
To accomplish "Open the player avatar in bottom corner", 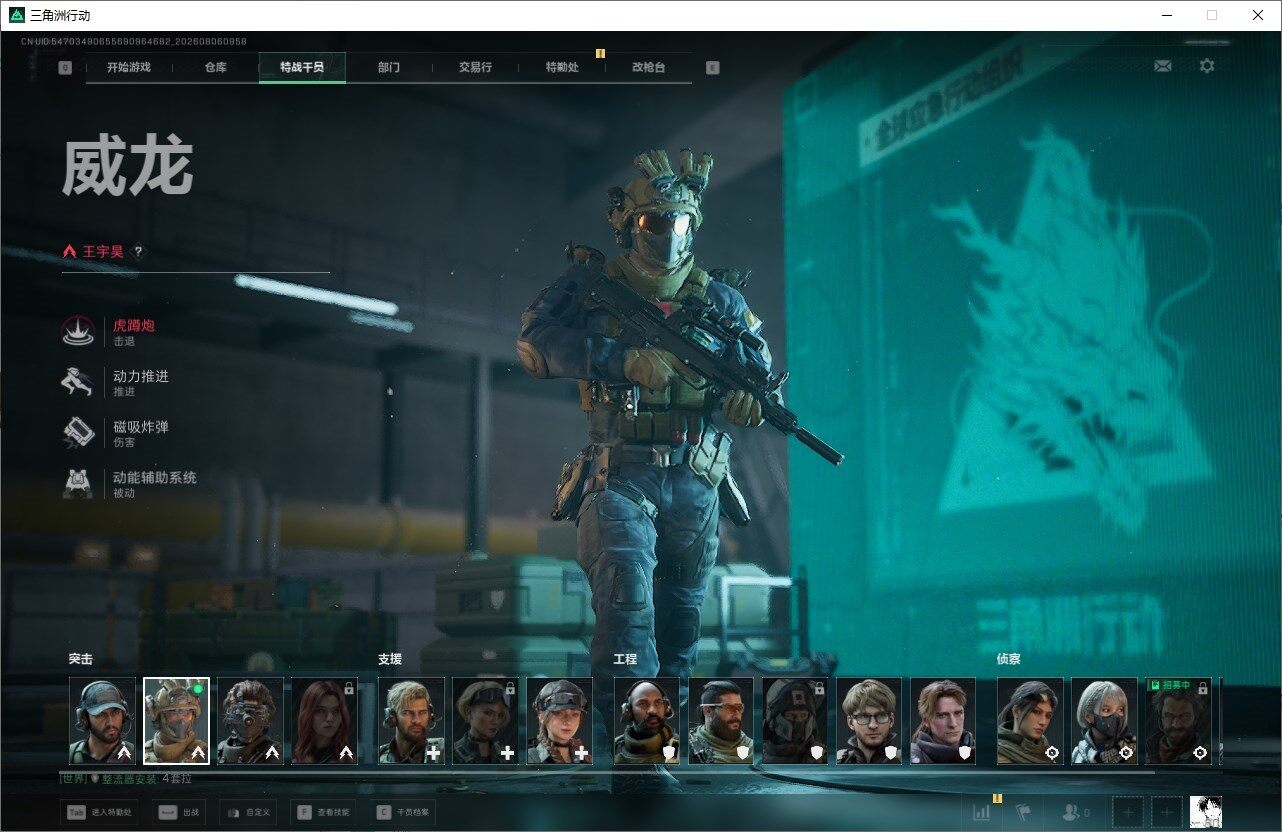I will coord(1205,812).
